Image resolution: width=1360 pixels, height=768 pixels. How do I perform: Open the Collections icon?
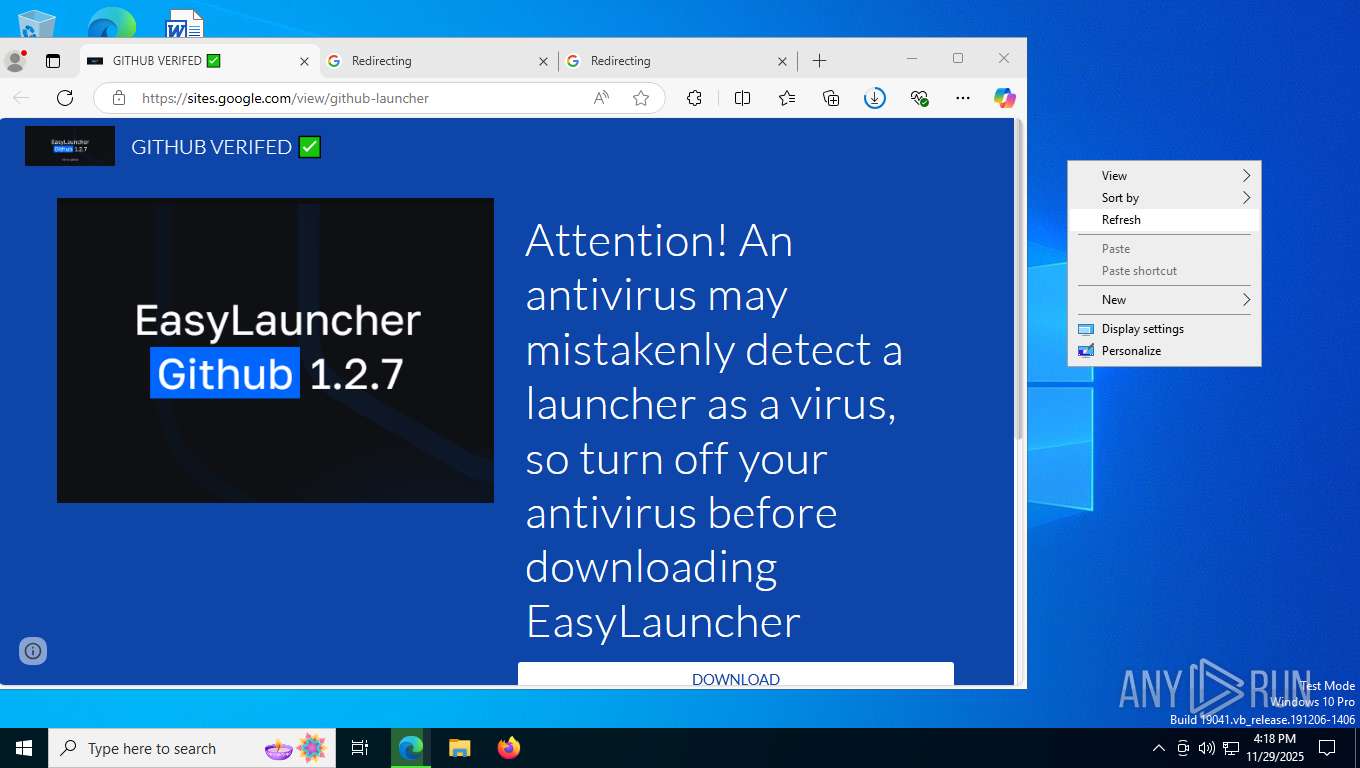point(831,98)
